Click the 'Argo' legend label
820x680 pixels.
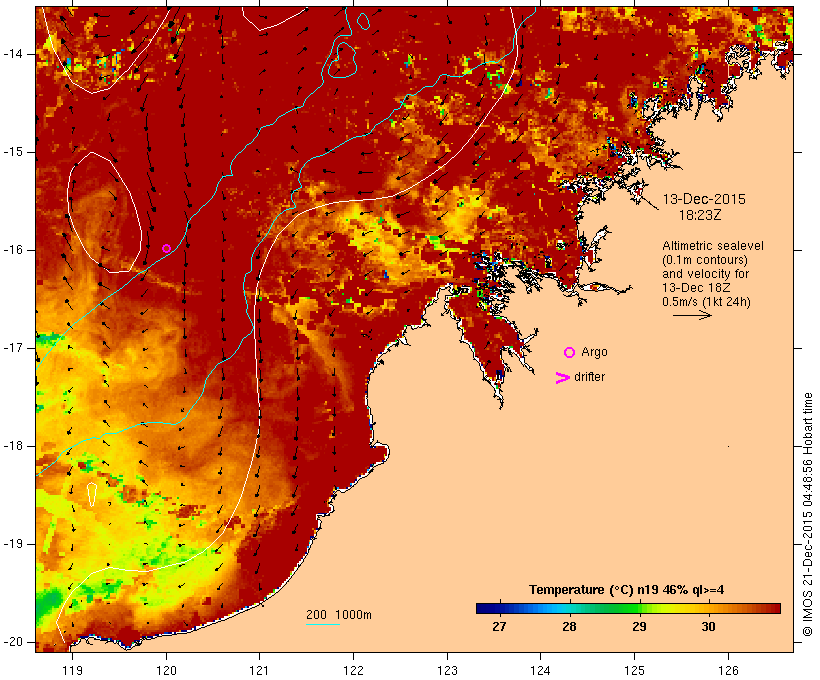(595, 352)
